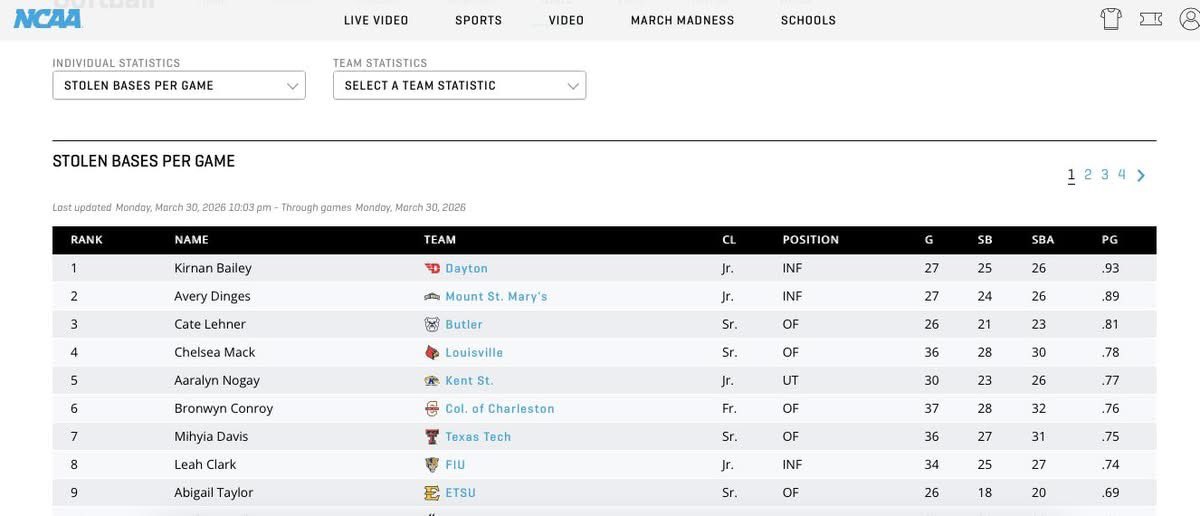Open Butler team link
This screenshot has width=1200, height=516.
point(464,325)
